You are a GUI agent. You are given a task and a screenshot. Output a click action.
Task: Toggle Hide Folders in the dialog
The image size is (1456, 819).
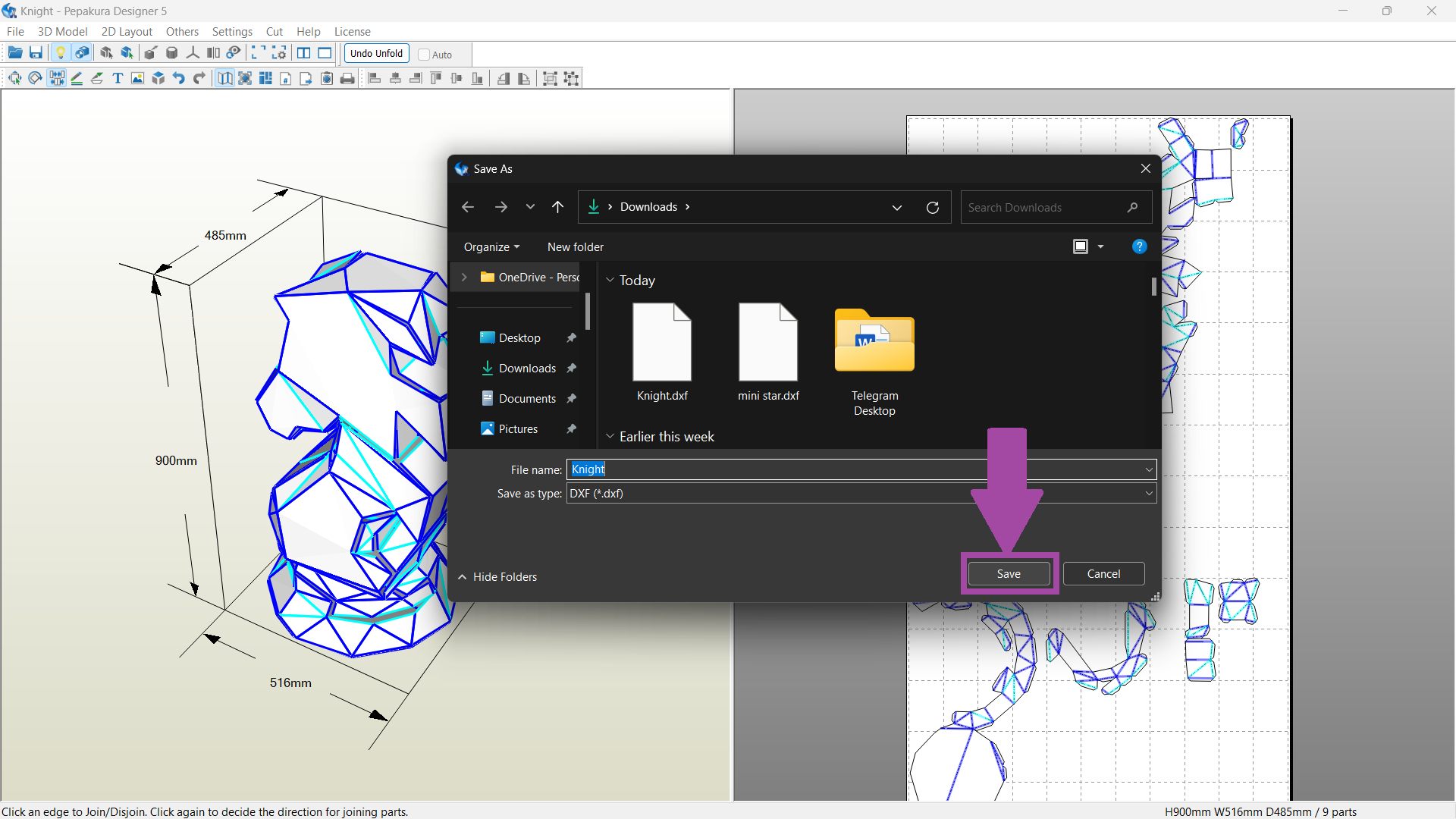click(x=497, y=577)
